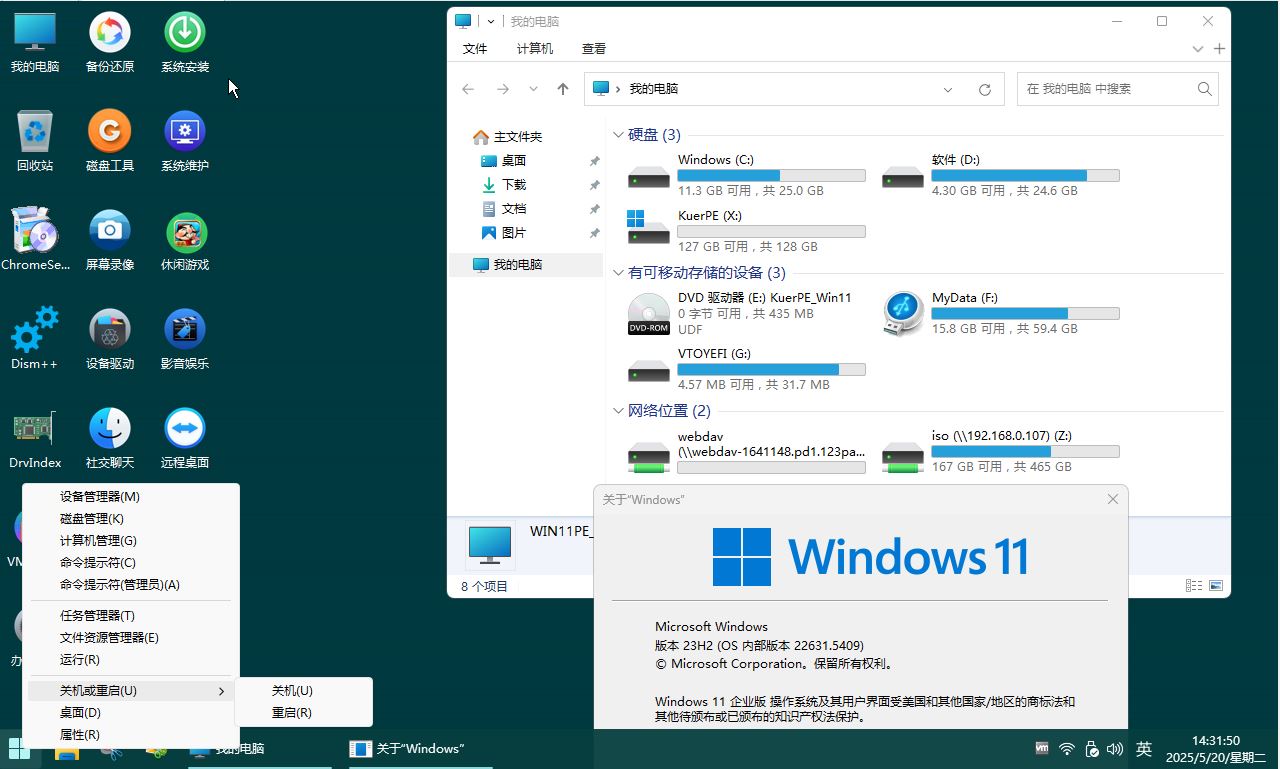Choose 命令提示符(管理员)(A) from the menu
Viewport: 1280px width, 769px height.
[x=131, y=585]
